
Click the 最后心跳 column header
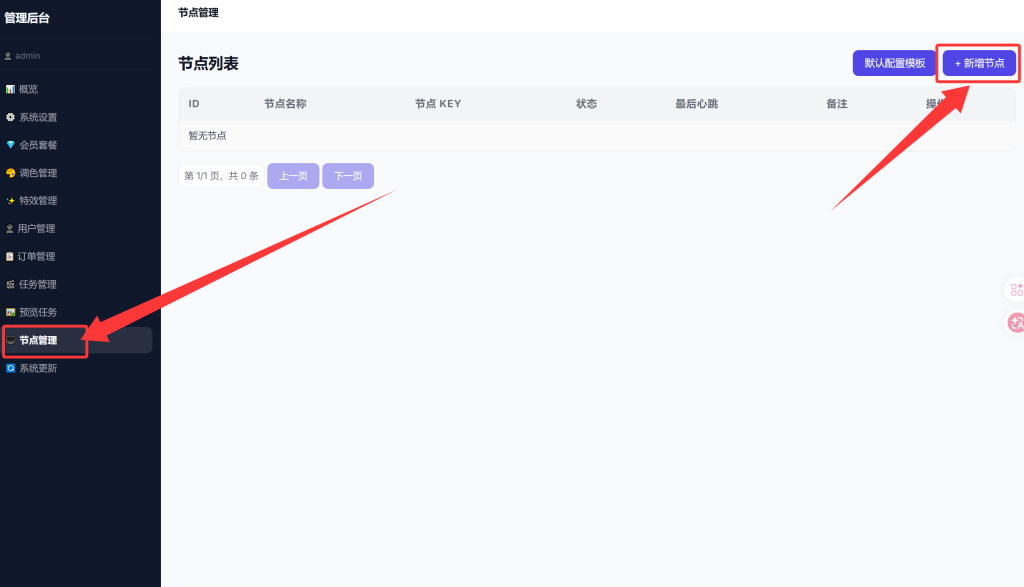[696, 104]
